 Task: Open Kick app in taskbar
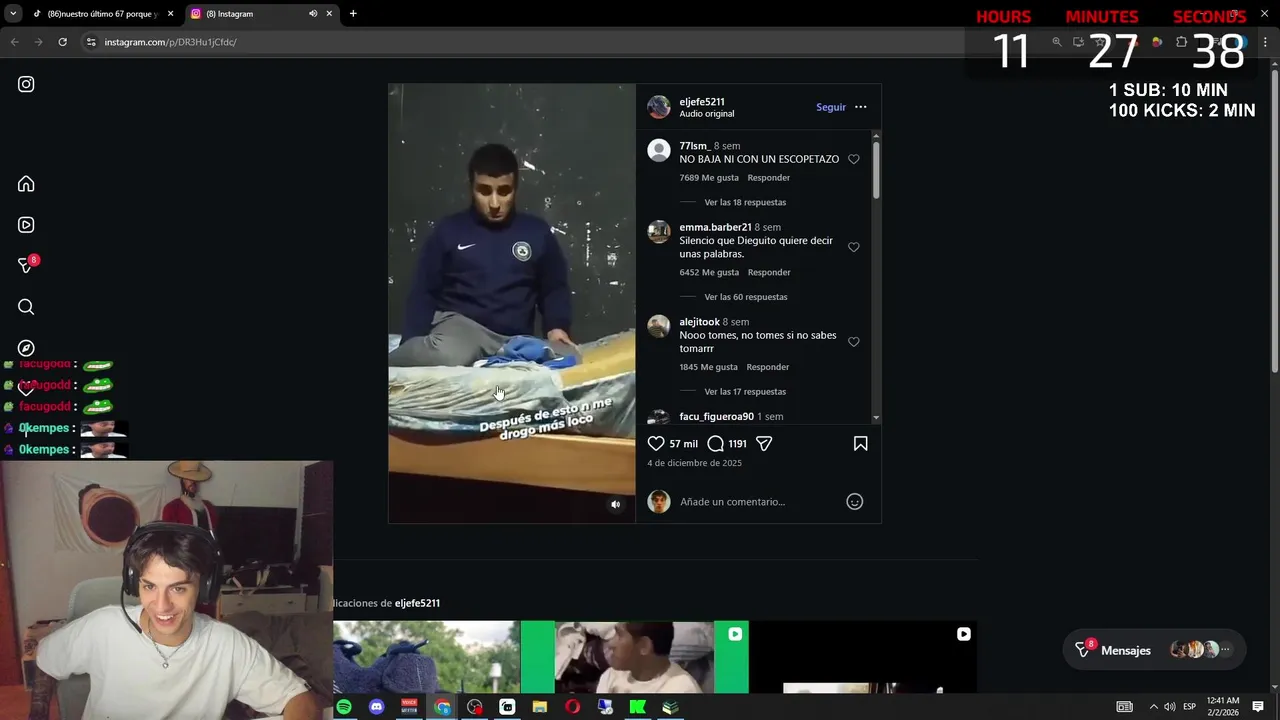(x=638, y=707)
